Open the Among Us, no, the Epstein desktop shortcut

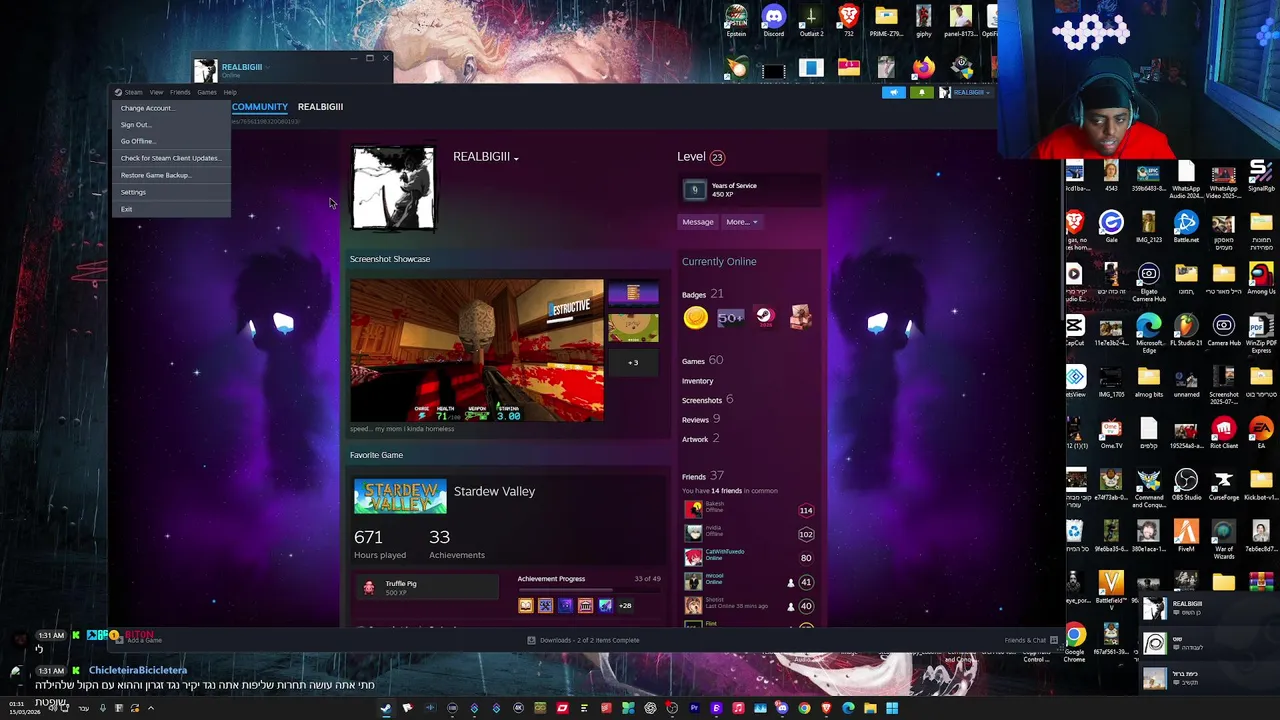coord(736,20)
